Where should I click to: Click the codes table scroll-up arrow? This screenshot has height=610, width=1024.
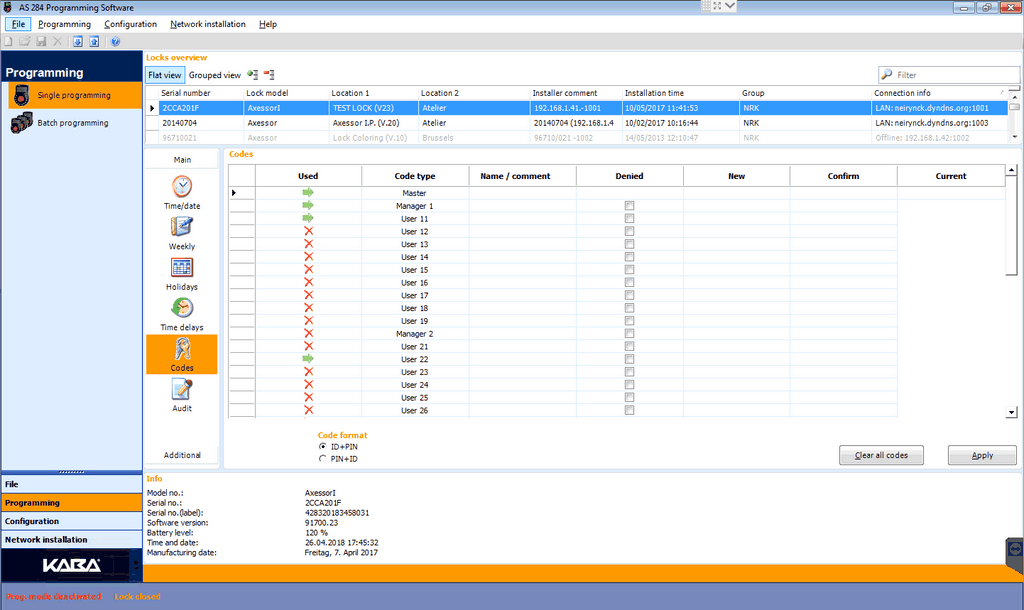(1012, 170)
